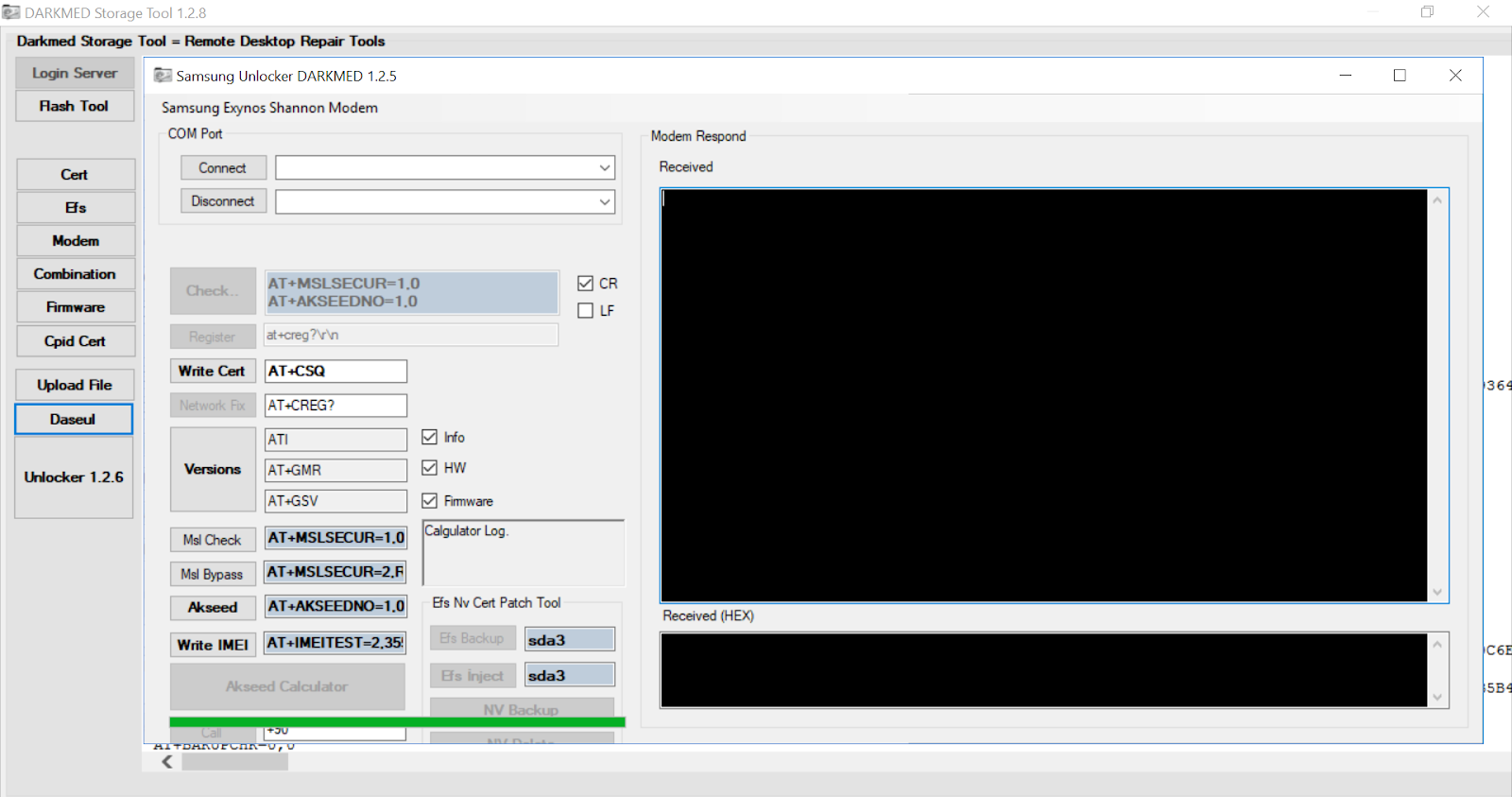Open the Cert section

point(76,175)
